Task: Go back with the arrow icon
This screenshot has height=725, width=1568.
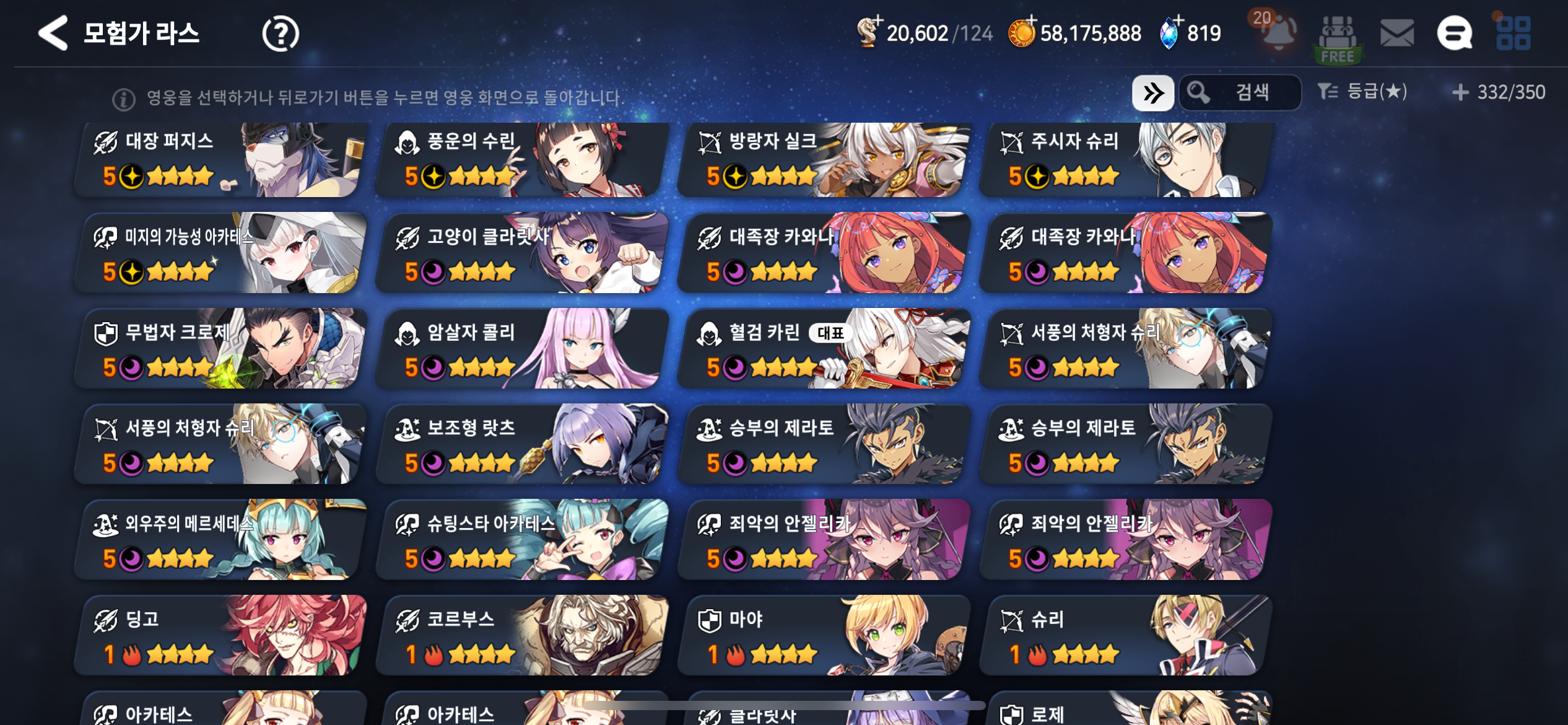Action: (53, 33)
